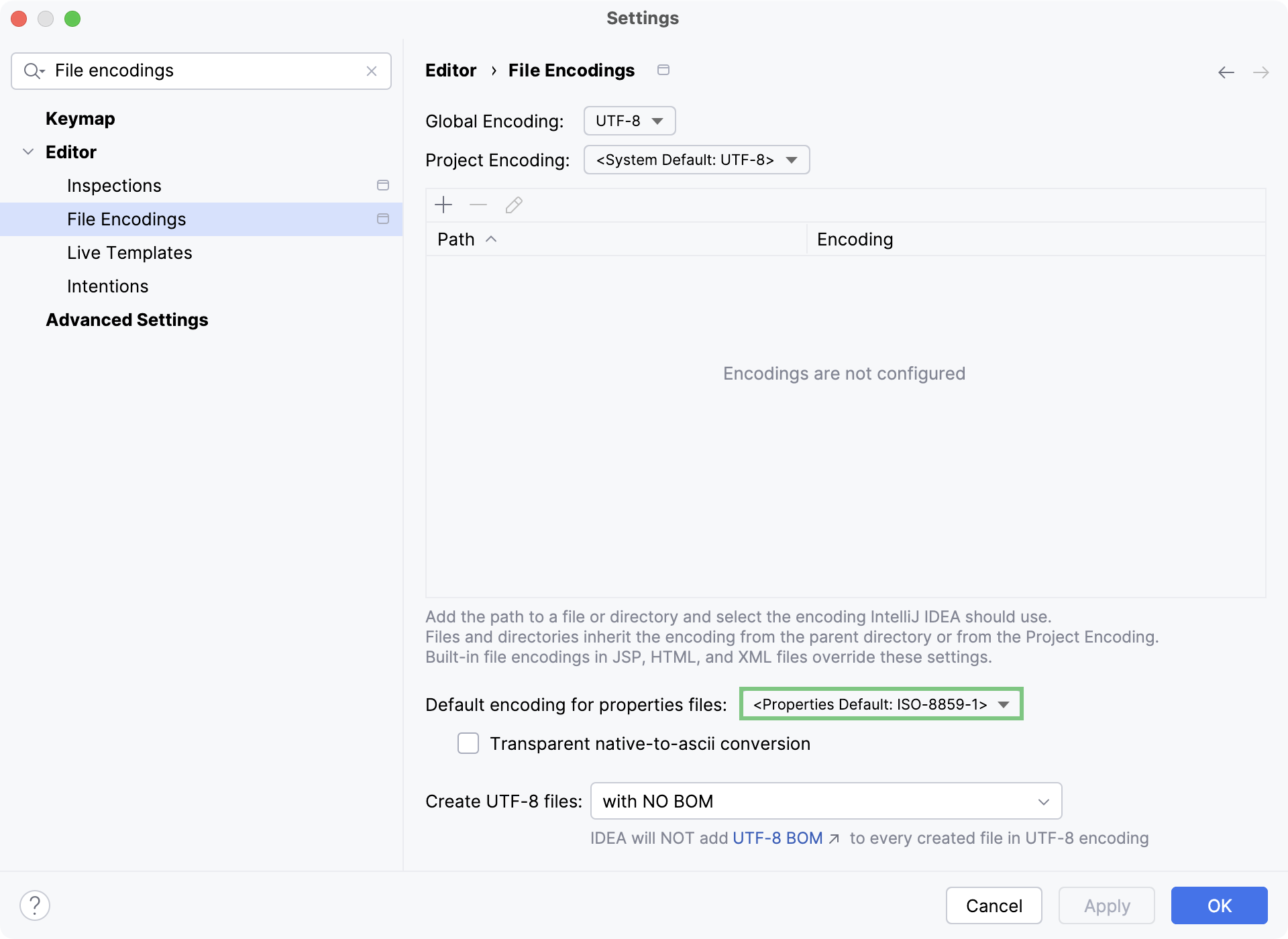Change the Project Encoding setting
Screen dimensions: 1288x939
click(696, 160)
